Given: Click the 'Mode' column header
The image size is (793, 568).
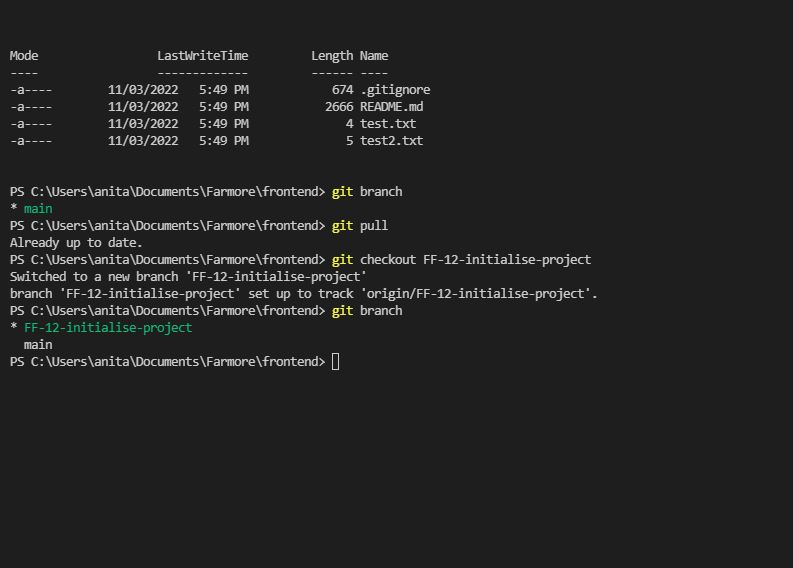Looking at the screenshot, I should click(24, 56).
